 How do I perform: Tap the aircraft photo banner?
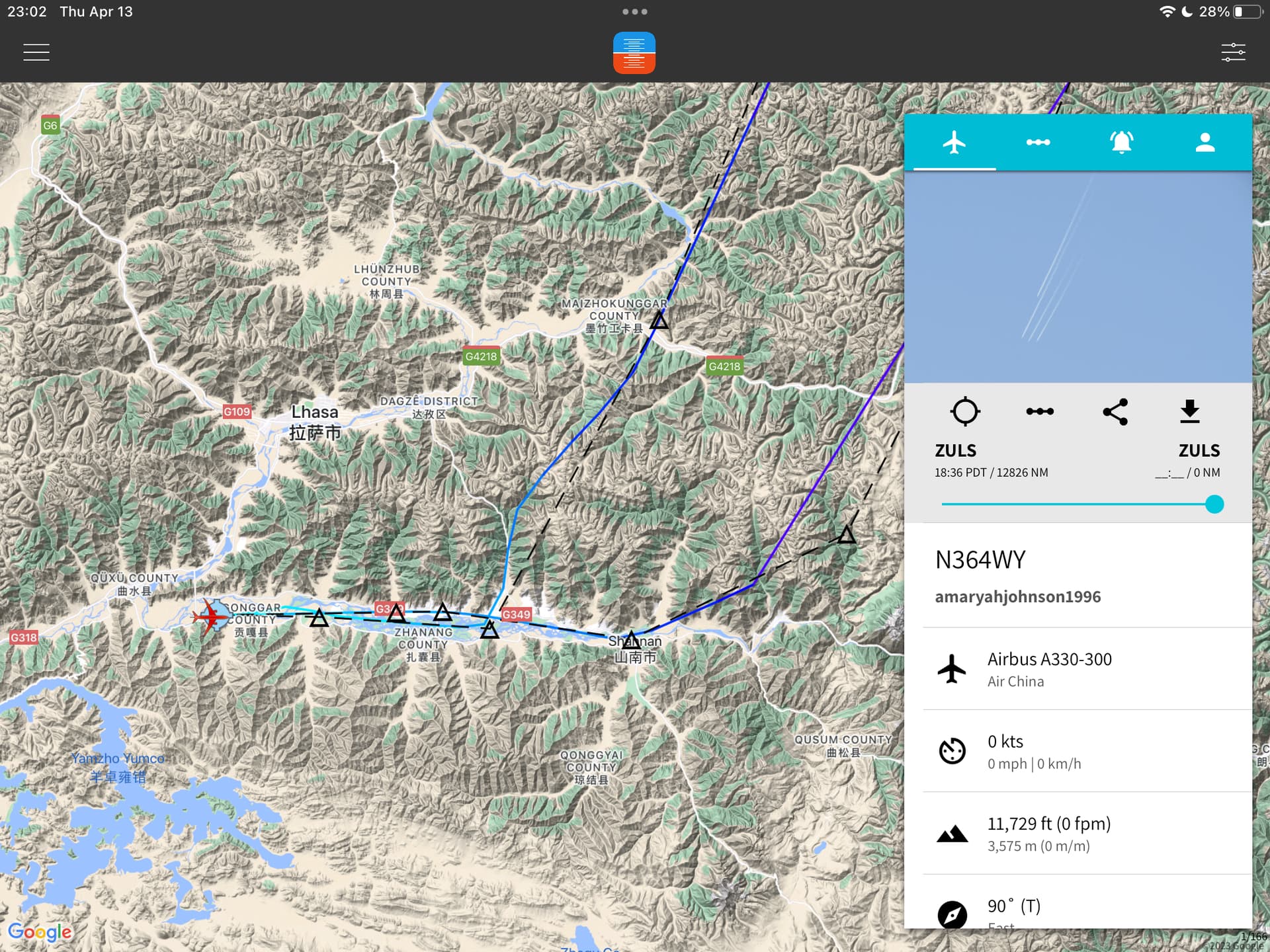click(1078, 276)
